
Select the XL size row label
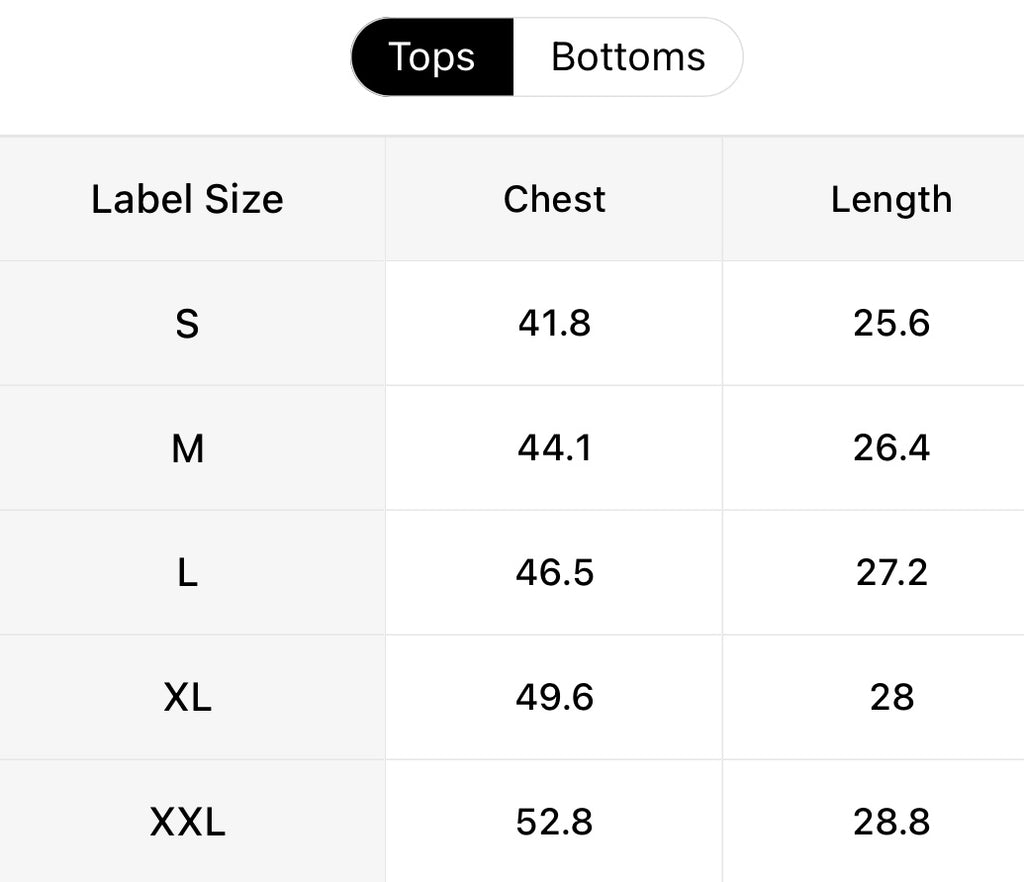(x=187, y=697)
